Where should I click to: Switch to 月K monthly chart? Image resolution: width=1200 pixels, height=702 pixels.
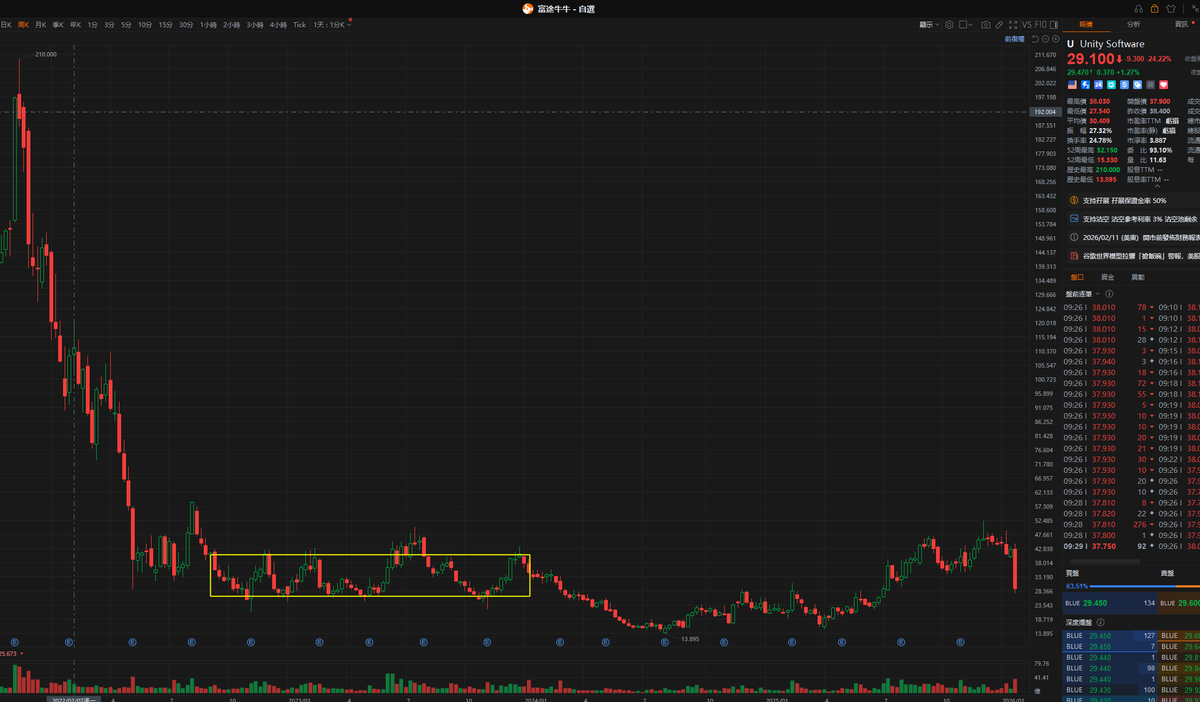coord(40,24)
